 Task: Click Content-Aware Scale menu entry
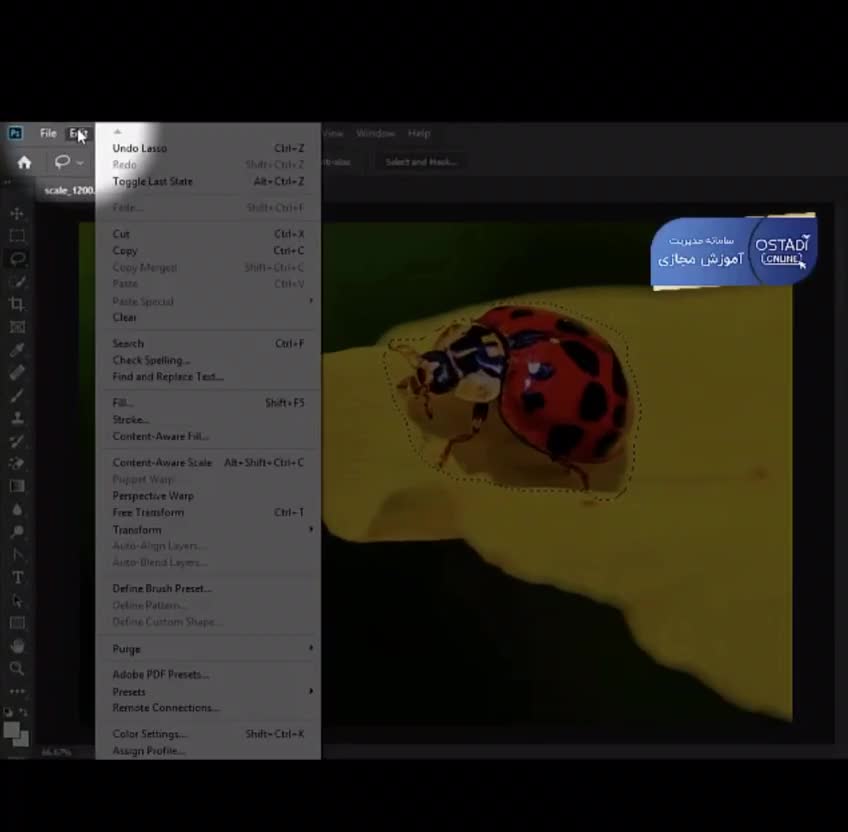(x=162, y=463)
